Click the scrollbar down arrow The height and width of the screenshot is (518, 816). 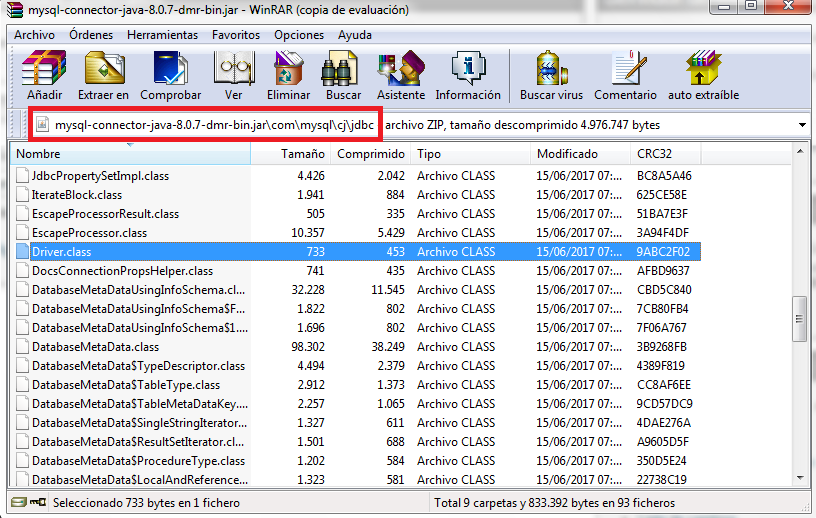(800, 478)
